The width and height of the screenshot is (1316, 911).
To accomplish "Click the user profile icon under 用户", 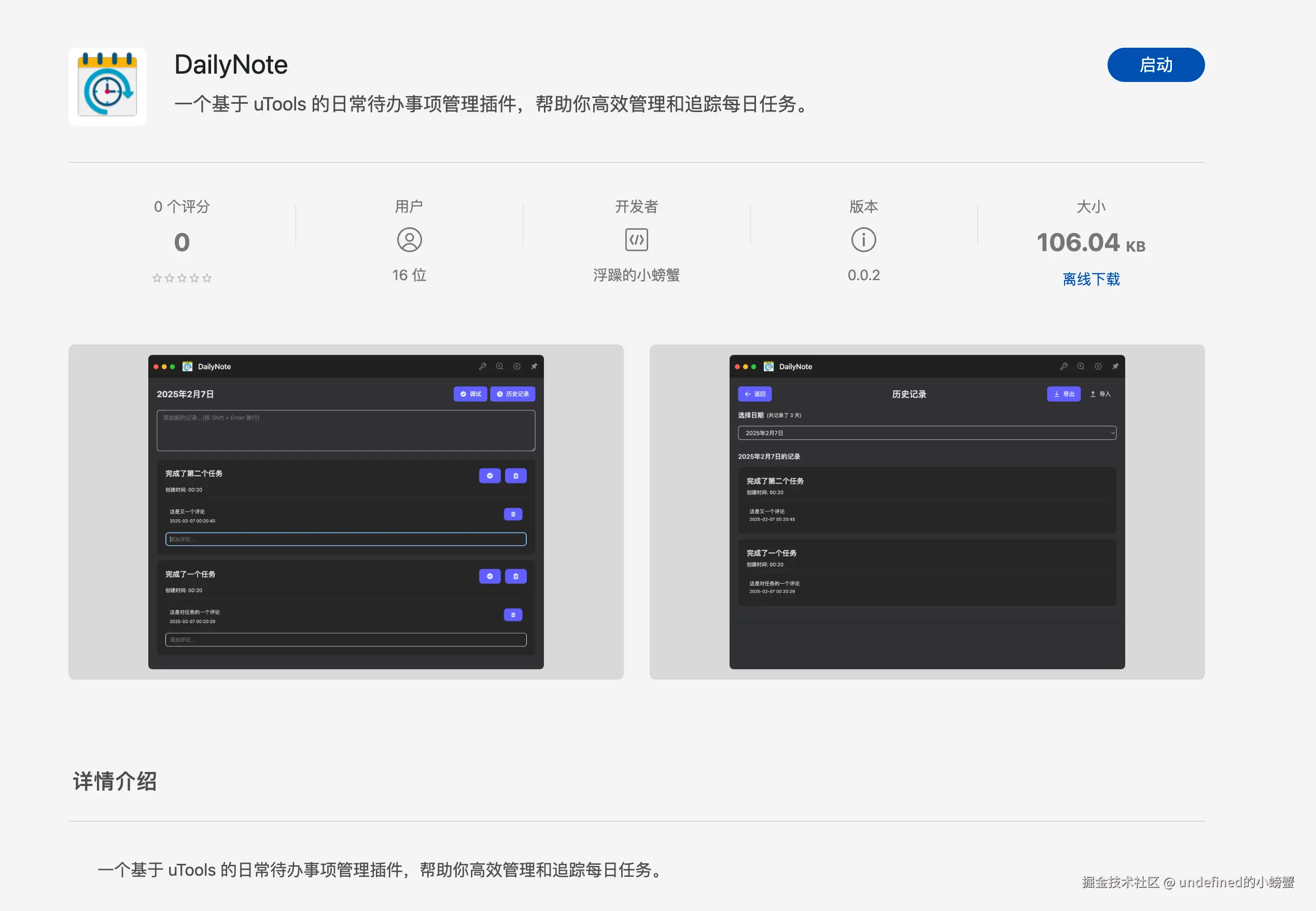I will (409, 240).
